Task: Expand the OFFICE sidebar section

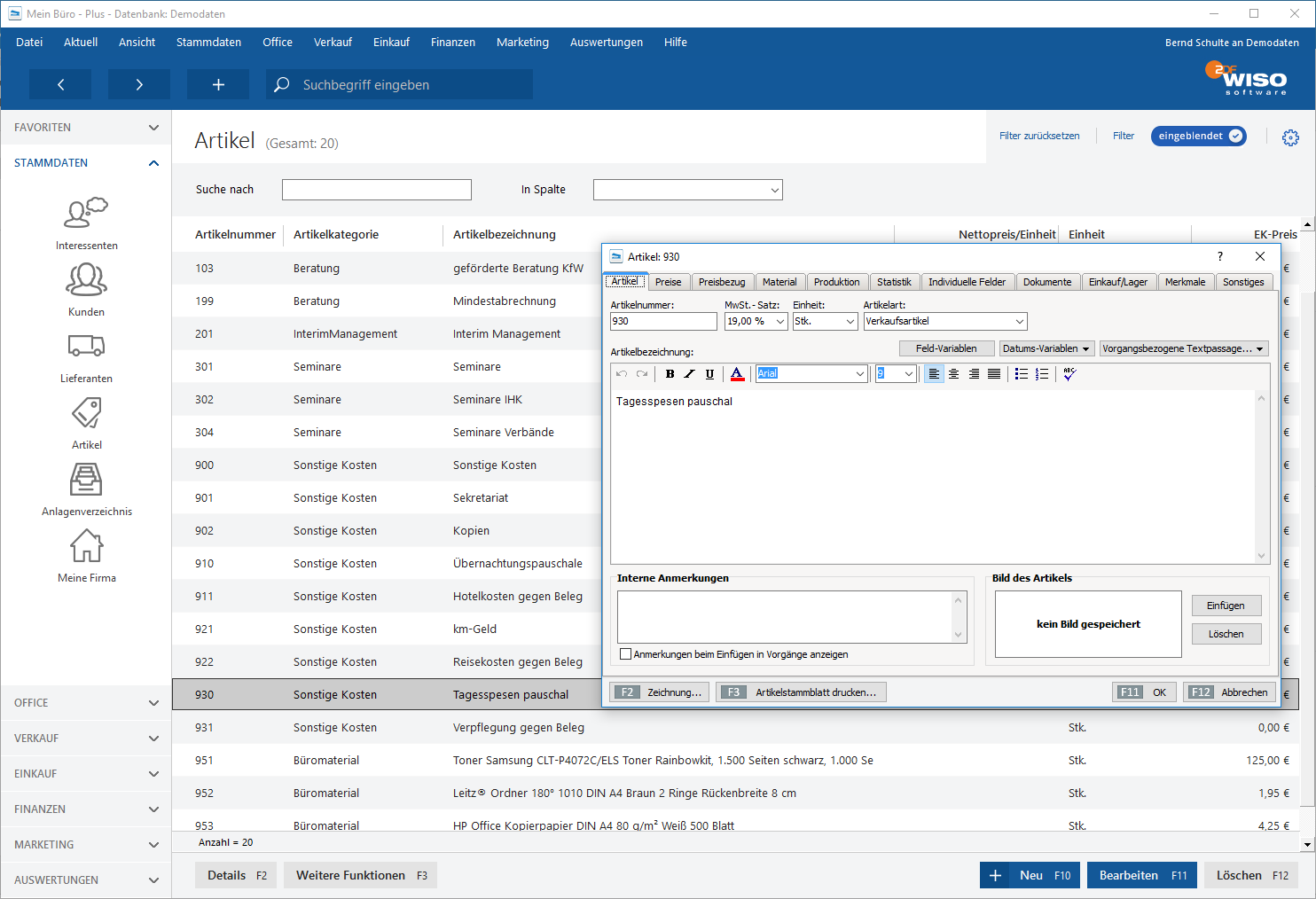Action: [x=86, y=703]
